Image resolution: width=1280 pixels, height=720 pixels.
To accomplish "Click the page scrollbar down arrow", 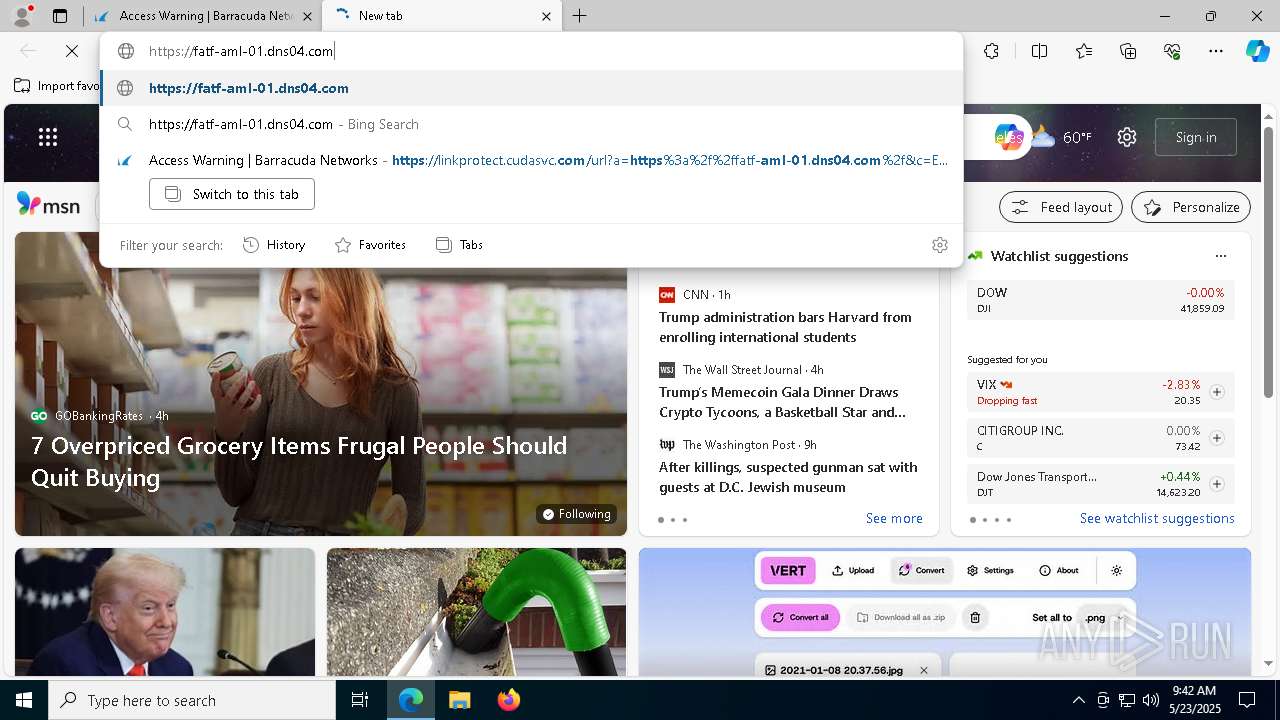I will (x=1269, y=663).
